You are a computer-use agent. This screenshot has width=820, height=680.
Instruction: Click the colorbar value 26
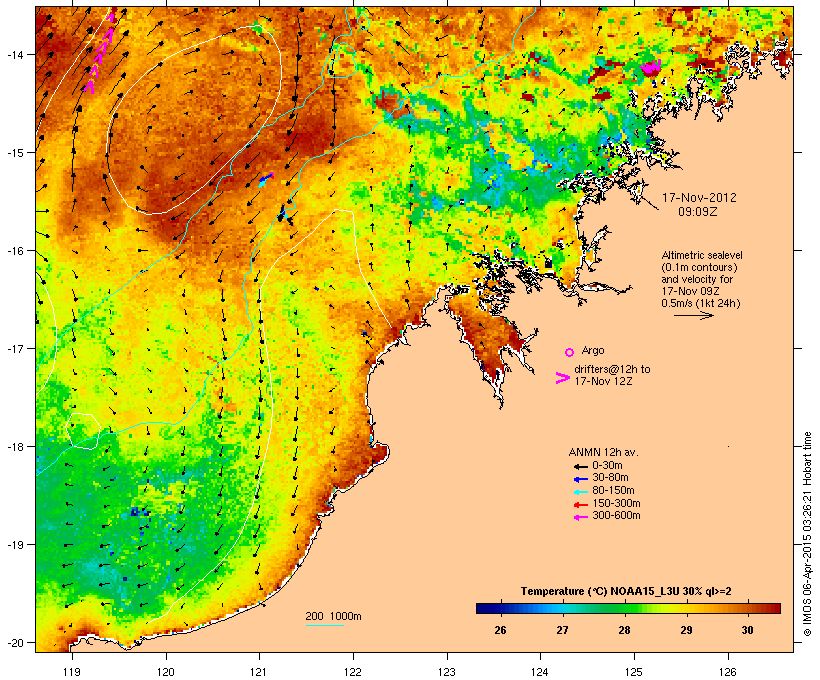point(500,630)
